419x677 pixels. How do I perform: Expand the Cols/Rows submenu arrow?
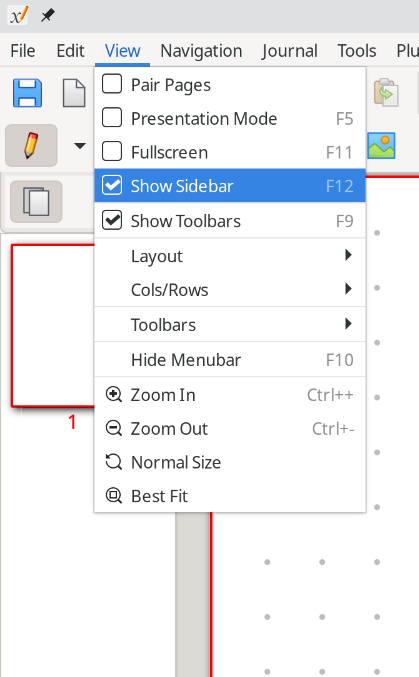pyautogui.click(x=348, y=288)
